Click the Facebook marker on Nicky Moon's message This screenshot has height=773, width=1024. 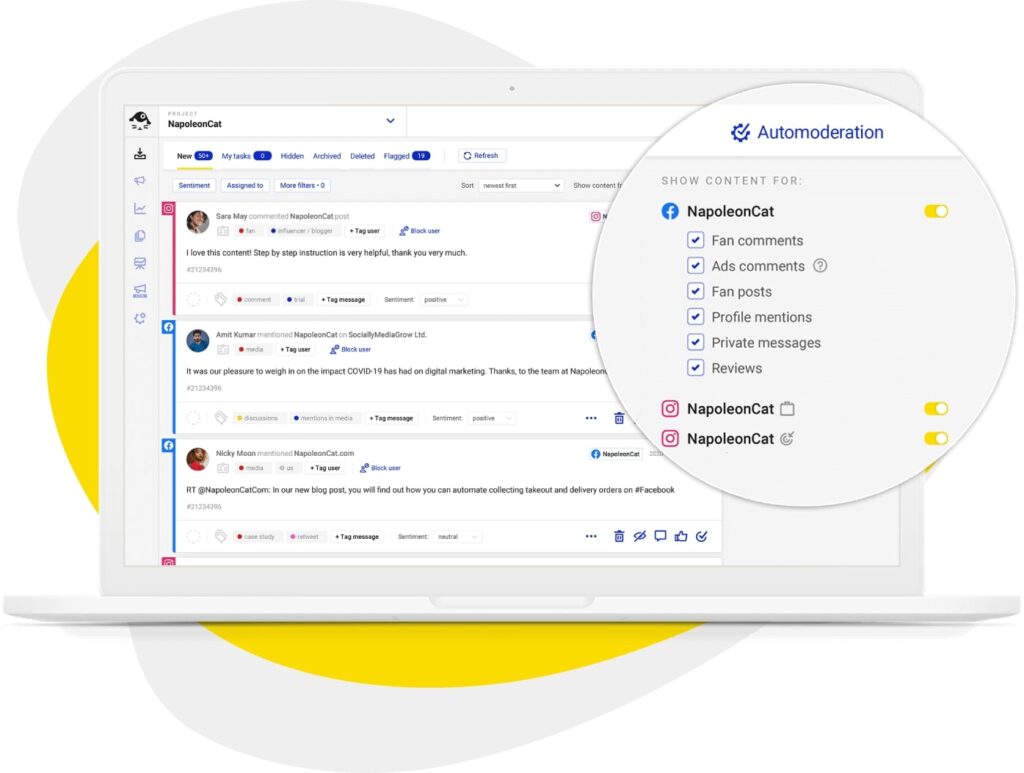click(x=168, y=445)
